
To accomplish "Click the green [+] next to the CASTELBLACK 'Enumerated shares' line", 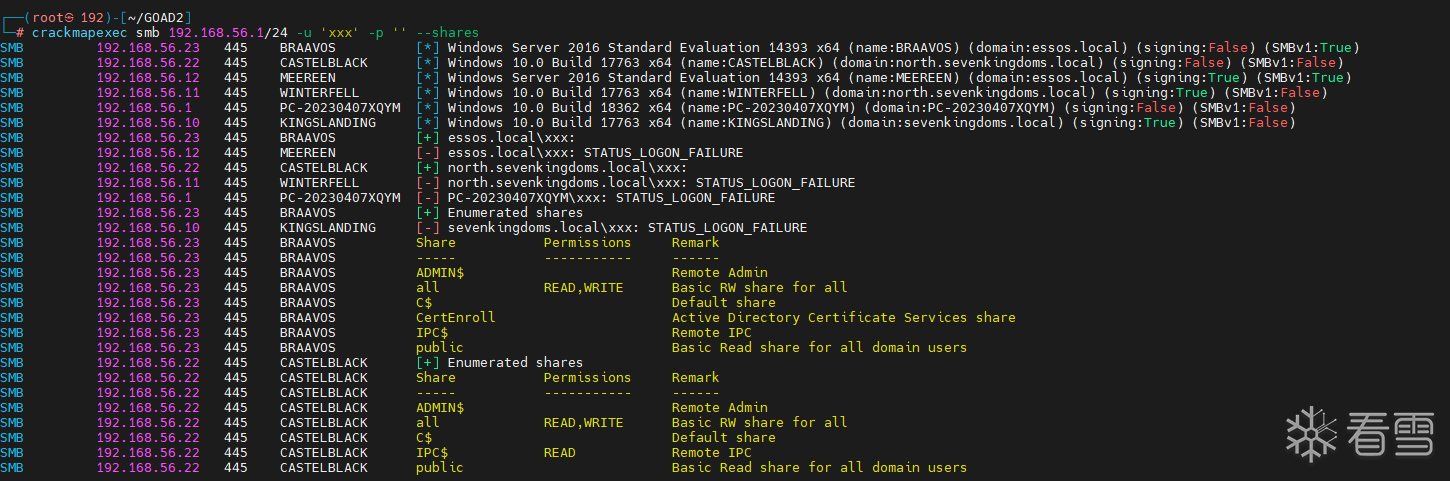I will pos(427,363).
